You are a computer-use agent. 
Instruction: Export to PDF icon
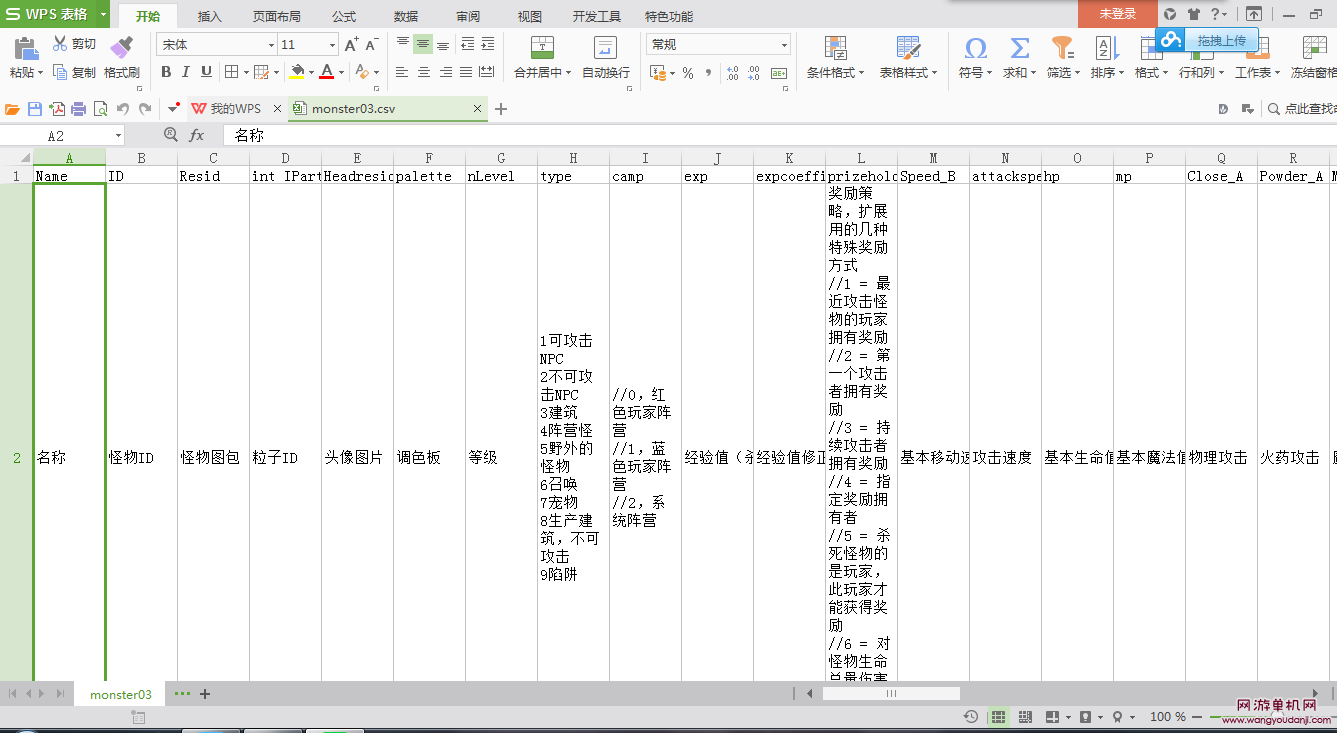point(57,109)
